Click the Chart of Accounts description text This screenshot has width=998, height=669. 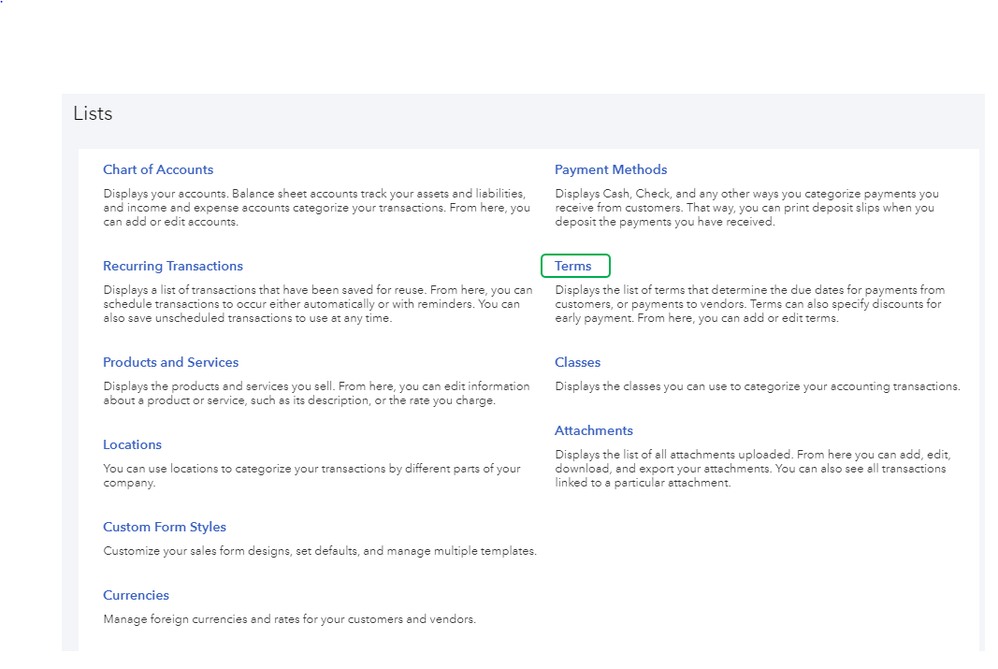pos(316,207)
